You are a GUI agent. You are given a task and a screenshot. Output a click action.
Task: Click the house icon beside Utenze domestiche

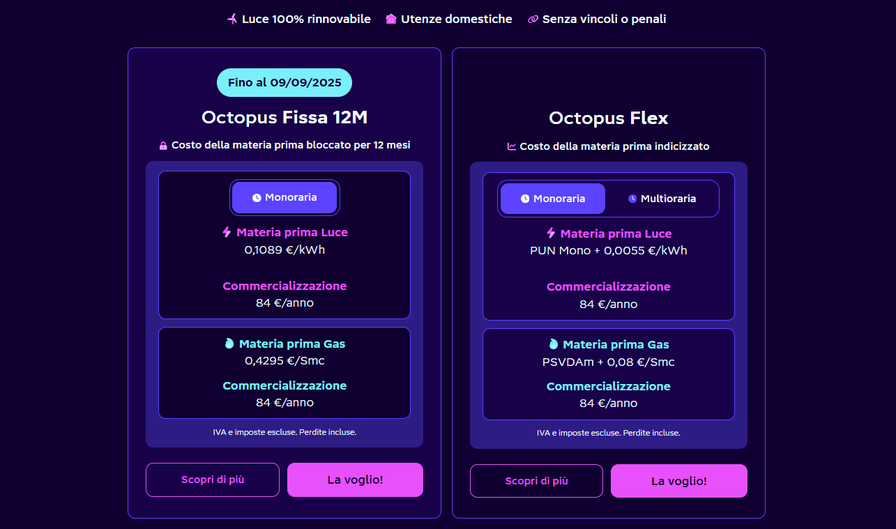pyautogui.click(x=391, y=19)
